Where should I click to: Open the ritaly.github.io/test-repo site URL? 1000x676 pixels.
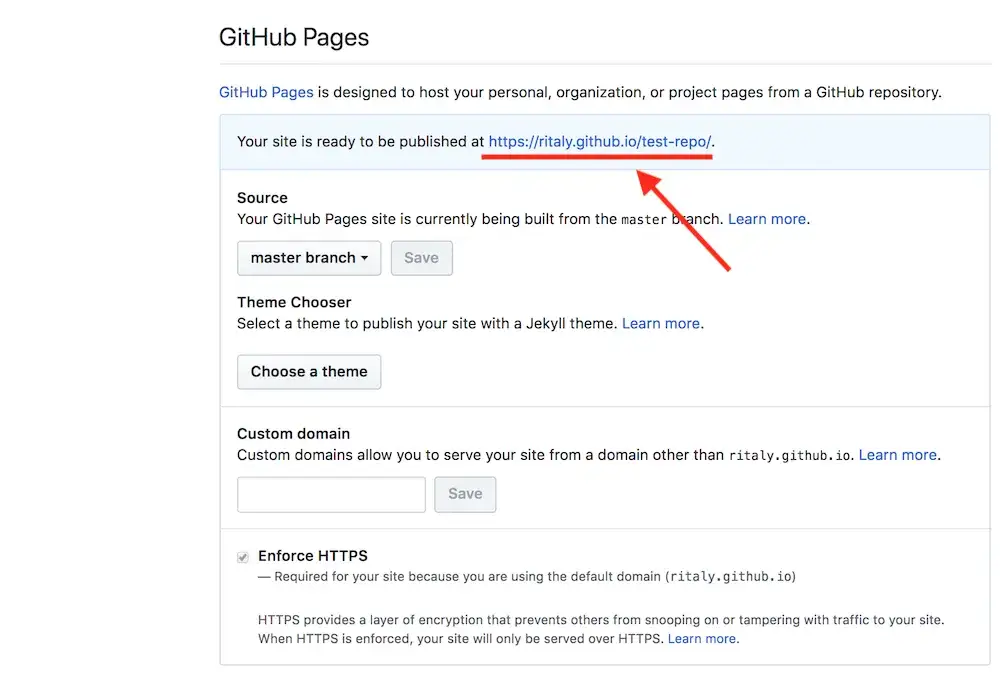[600, 142]
